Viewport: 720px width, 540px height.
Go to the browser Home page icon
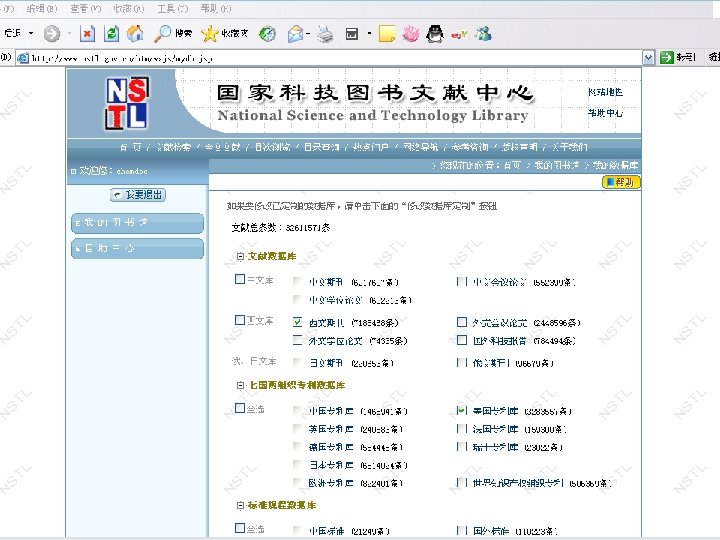(x=135, y=33)
